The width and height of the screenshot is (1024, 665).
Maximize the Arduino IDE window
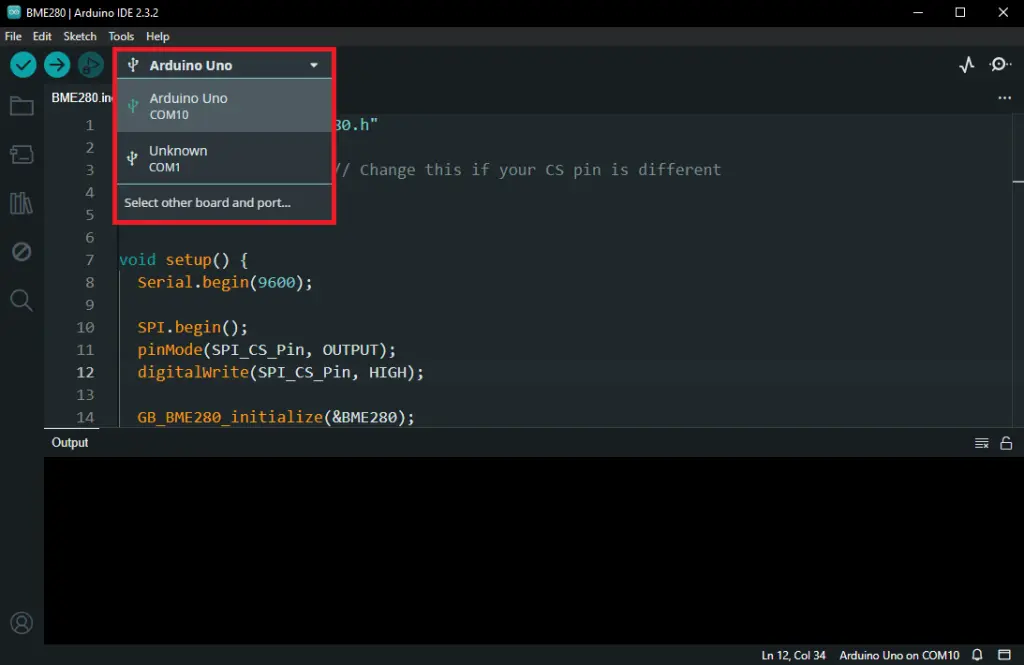(x=960, y=12)
